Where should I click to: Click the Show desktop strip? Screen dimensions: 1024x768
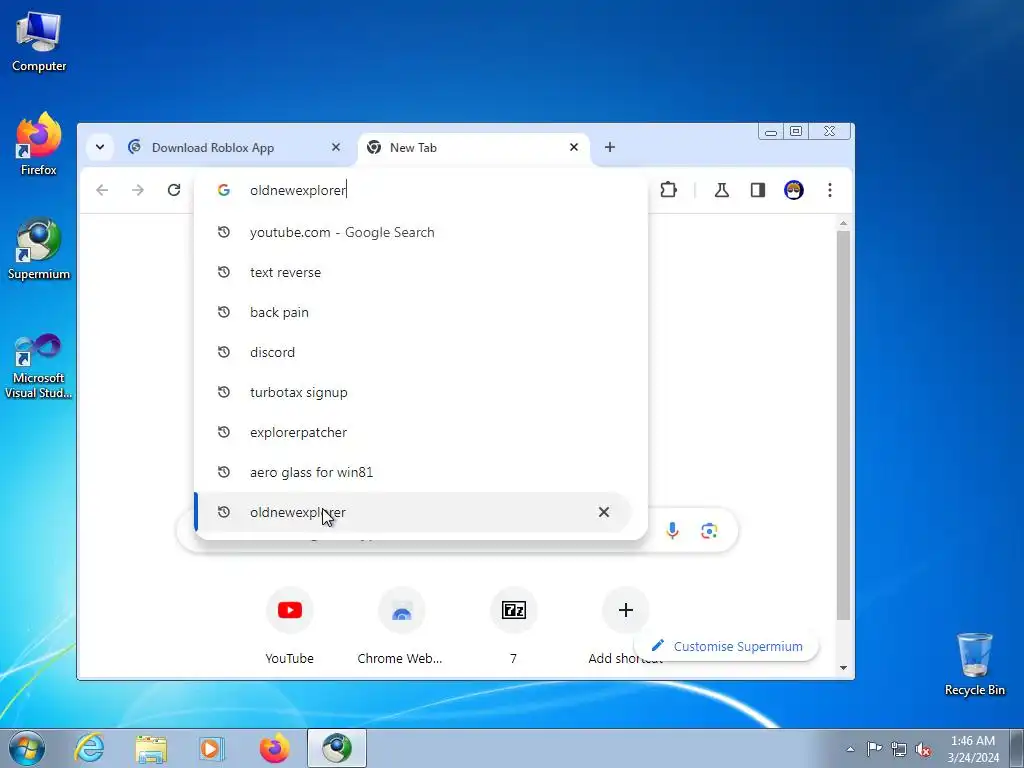pyautogui.click(x=1017, y=748)
